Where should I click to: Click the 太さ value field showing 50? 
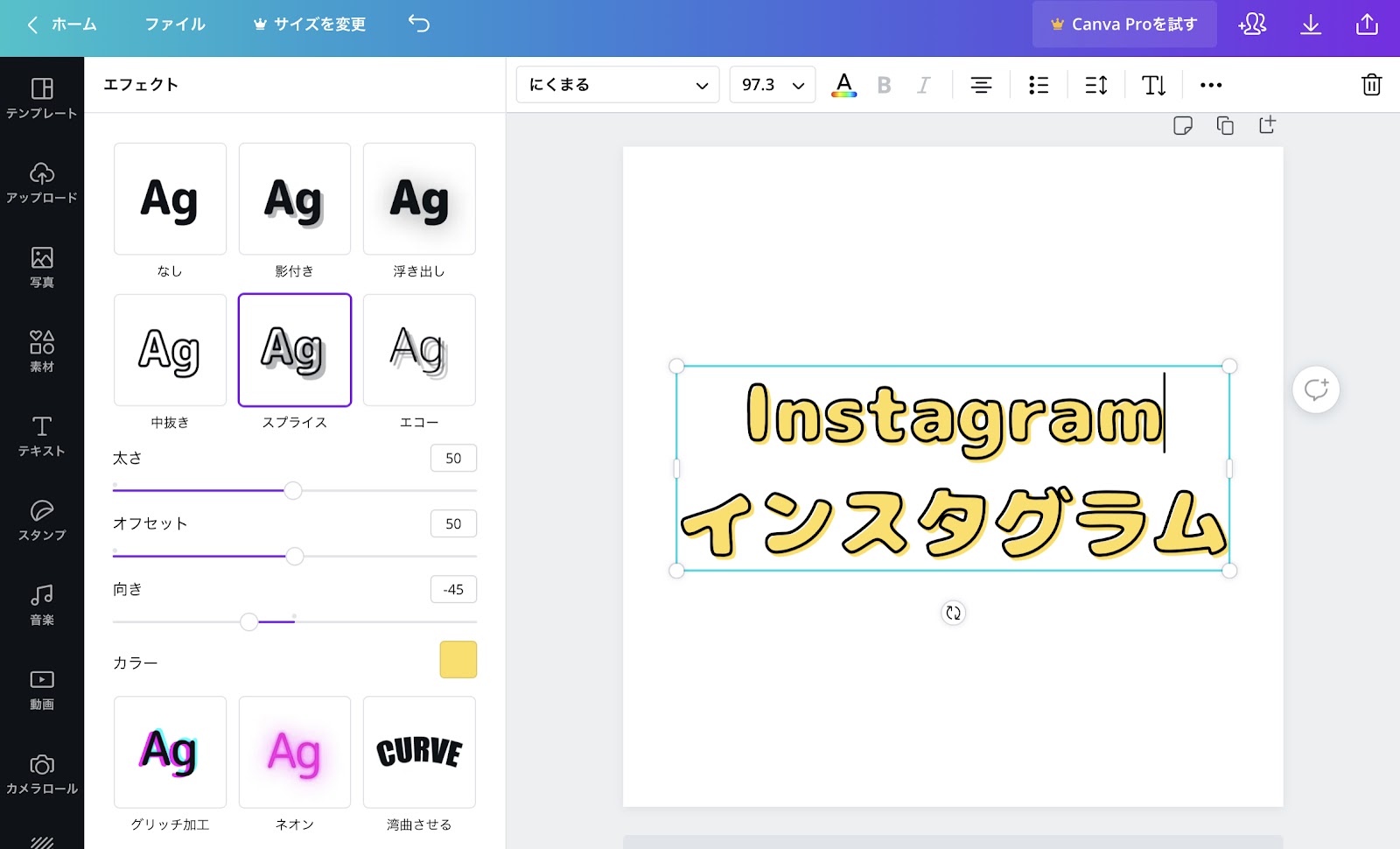coord(453,458)
